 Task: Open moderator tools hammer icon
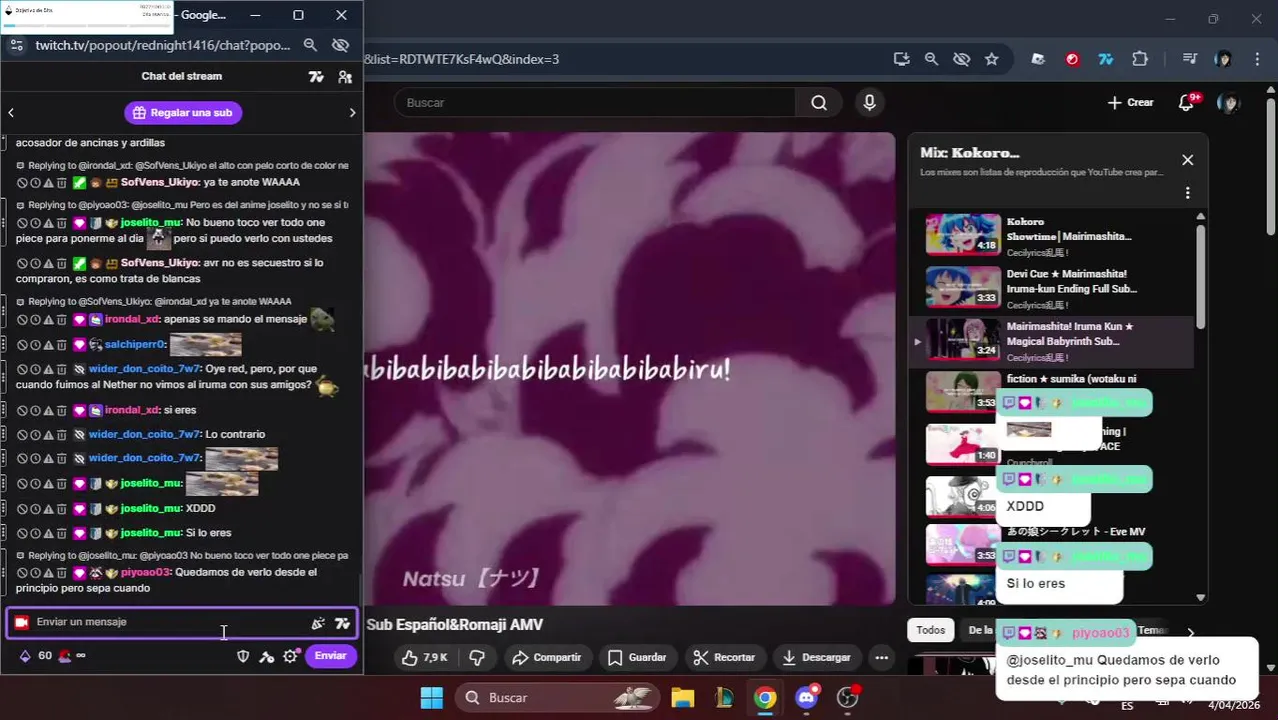click(x=266, y=657)
